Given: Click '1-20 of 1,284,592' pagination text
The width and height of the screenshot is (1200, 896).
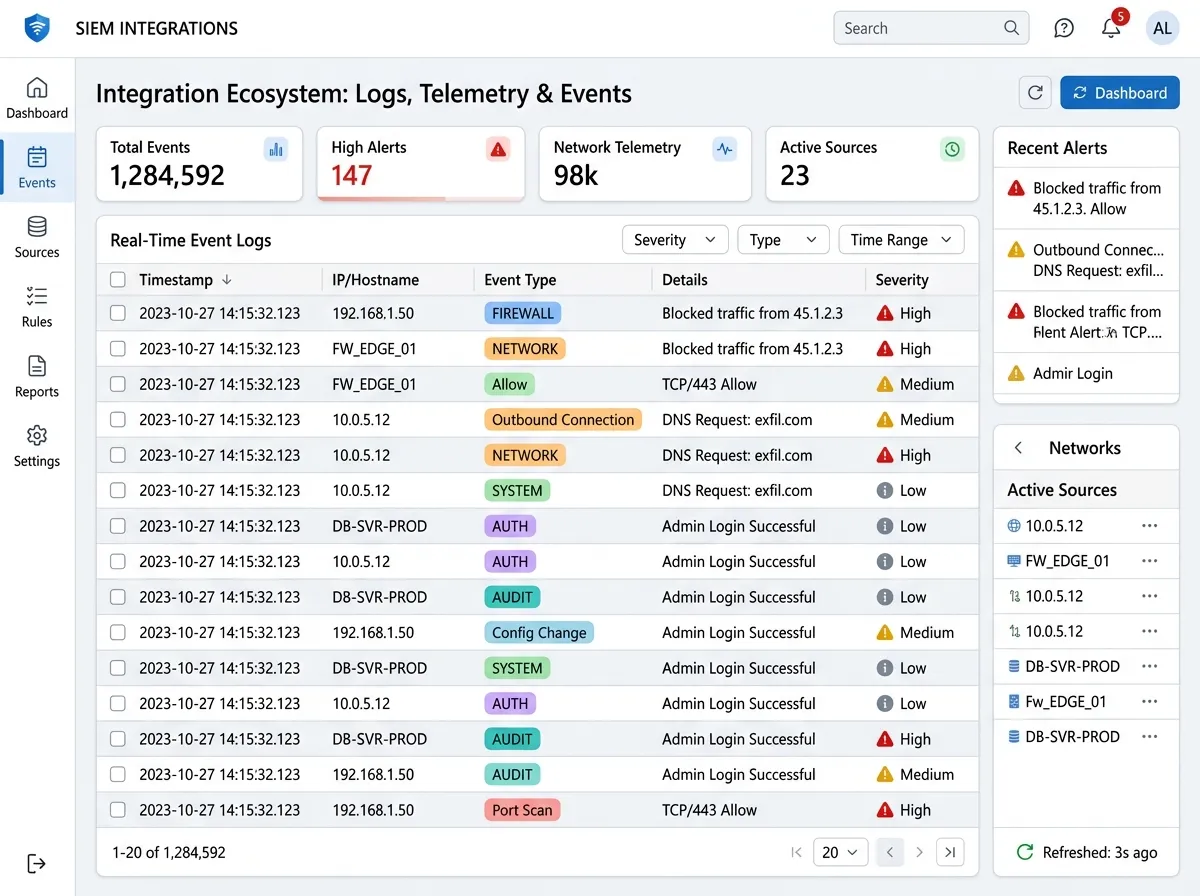Looking at the screenshot, I should (168, 853).
